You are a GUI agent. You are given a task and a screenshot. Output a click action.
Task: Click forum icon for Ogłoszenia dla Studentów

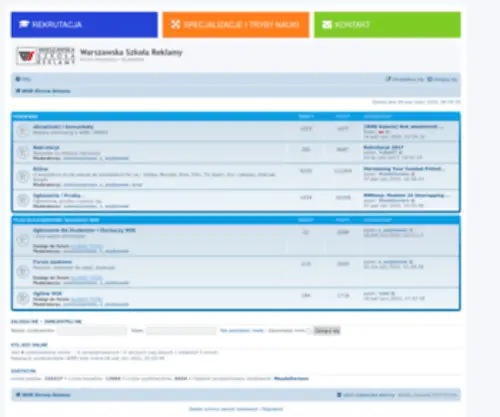point(23,240)
